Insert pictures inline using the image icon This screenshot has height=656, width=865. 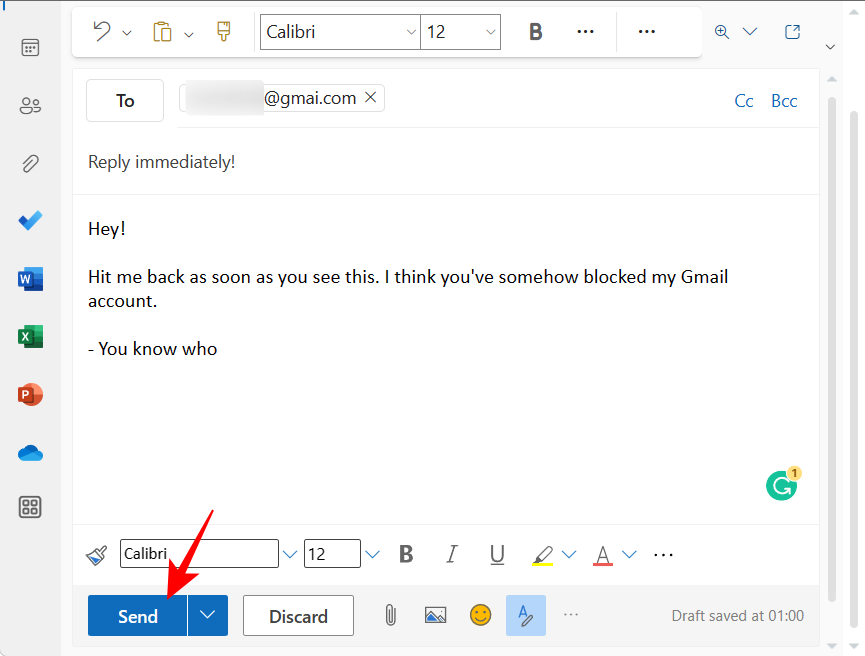[x=435, y=615]
